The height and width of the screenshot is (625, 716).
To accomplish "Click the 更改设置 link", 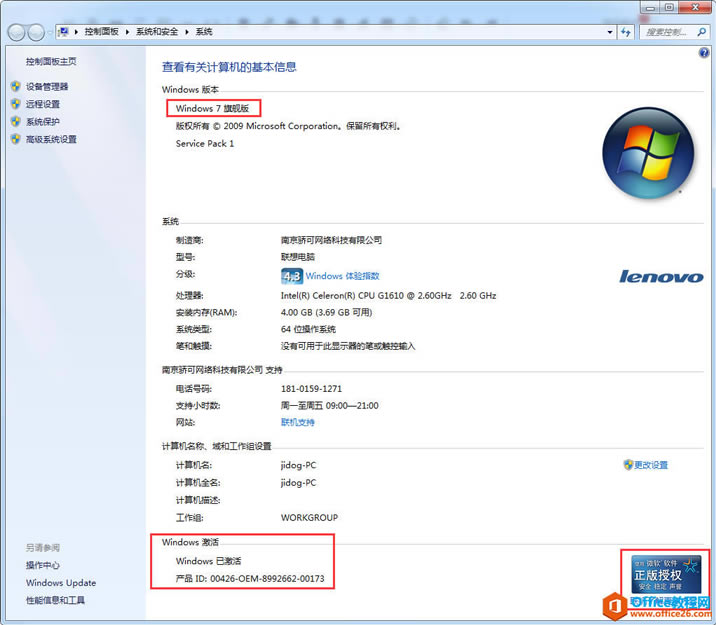I will 651,465.
